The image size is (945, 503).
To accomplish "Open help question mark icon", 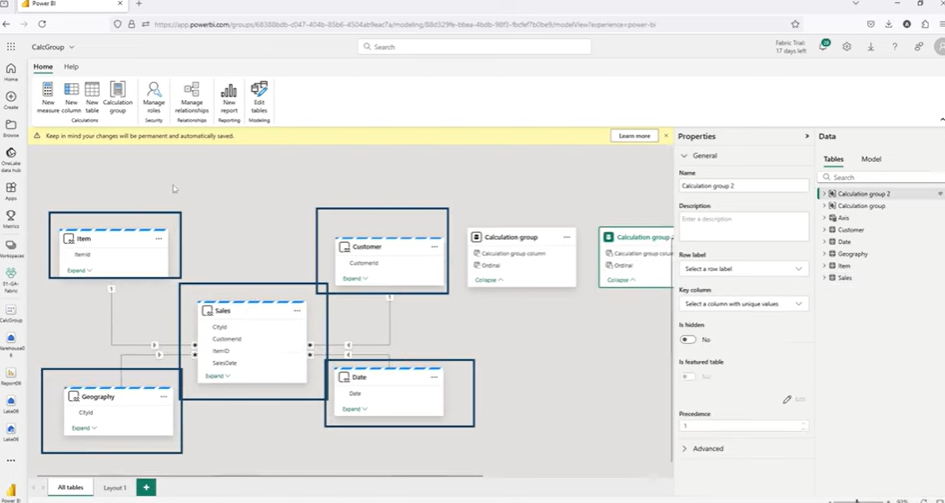I will pyautogui.click(x=894, y=46).
